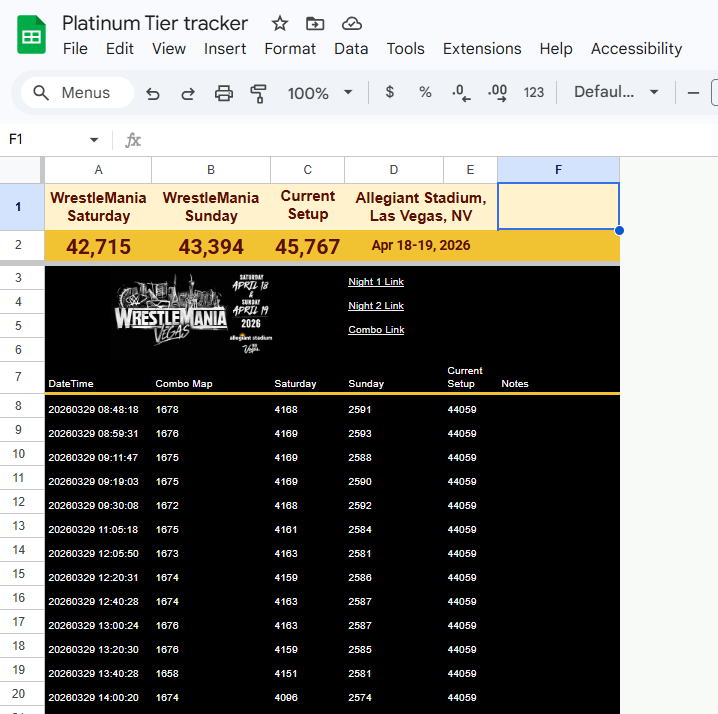Open more number formats 123
Viewport: 718px width, 714px height.
tap(533, 93)
